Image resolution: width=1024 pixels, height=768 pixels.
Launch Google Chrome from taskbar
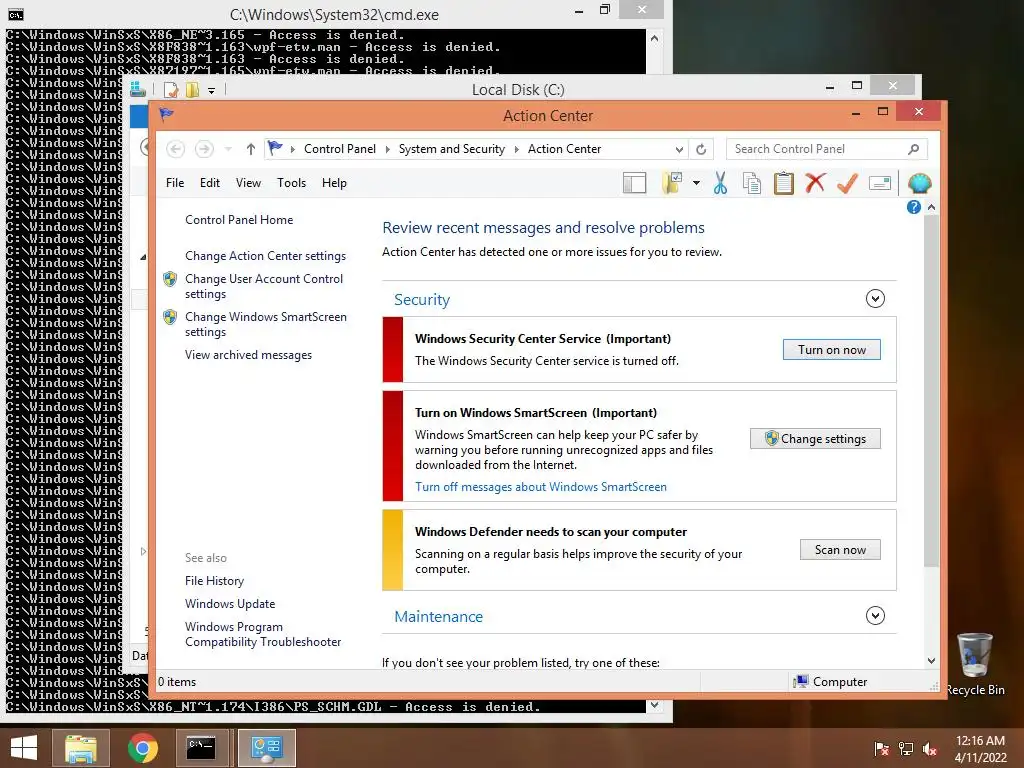[142, 748]
